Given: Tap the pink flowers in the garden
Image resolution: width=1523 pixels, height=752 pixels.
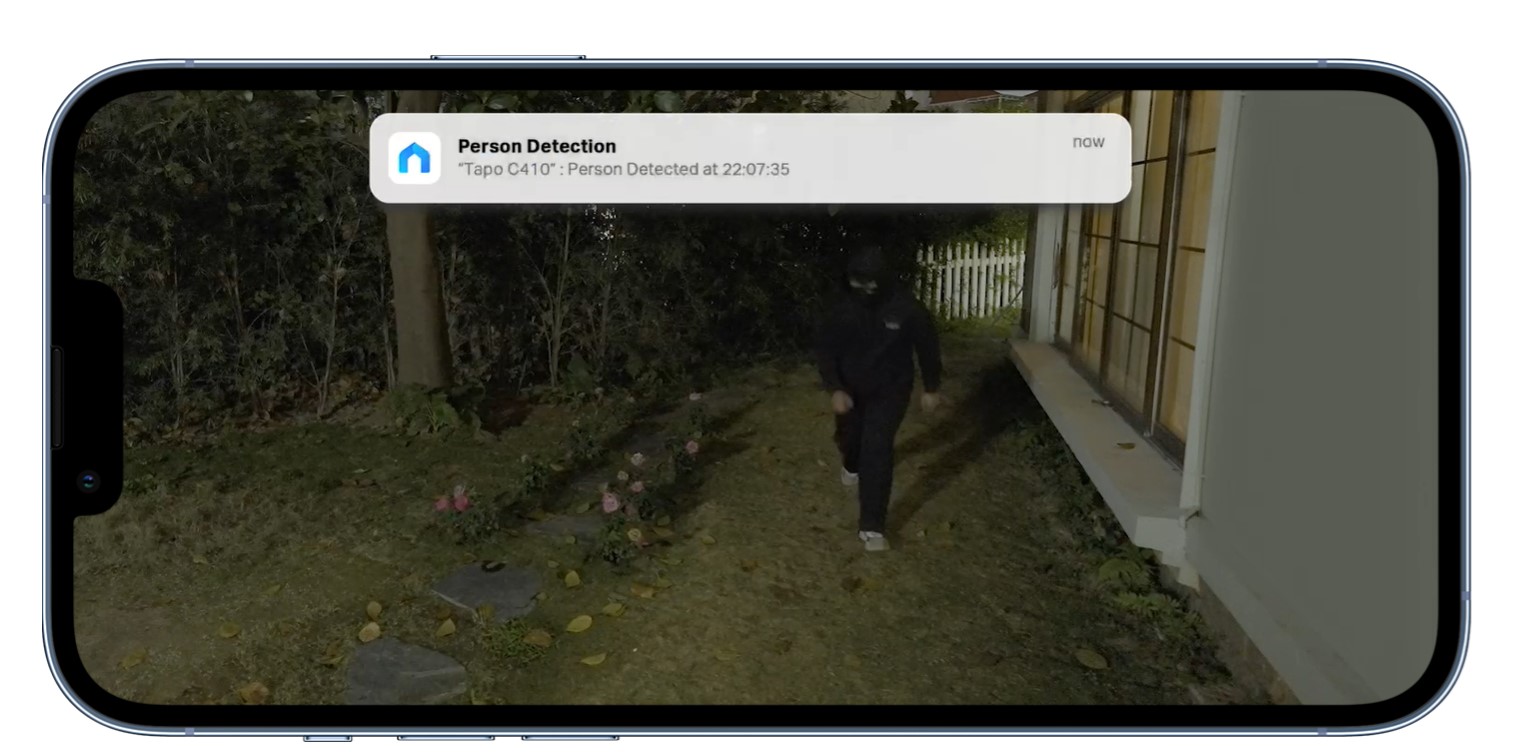Looking at the screenshot, I should [x=455, y=500].
